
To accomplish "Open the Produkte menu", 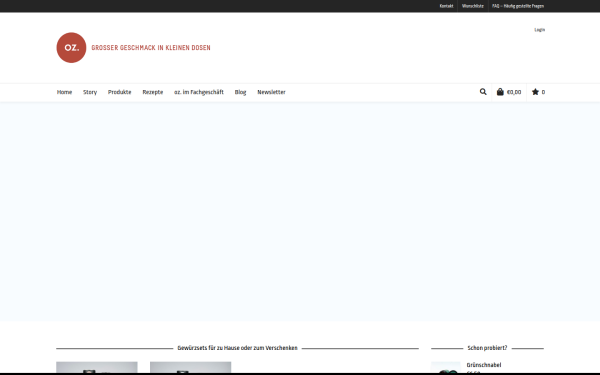I will pos(119,92).
